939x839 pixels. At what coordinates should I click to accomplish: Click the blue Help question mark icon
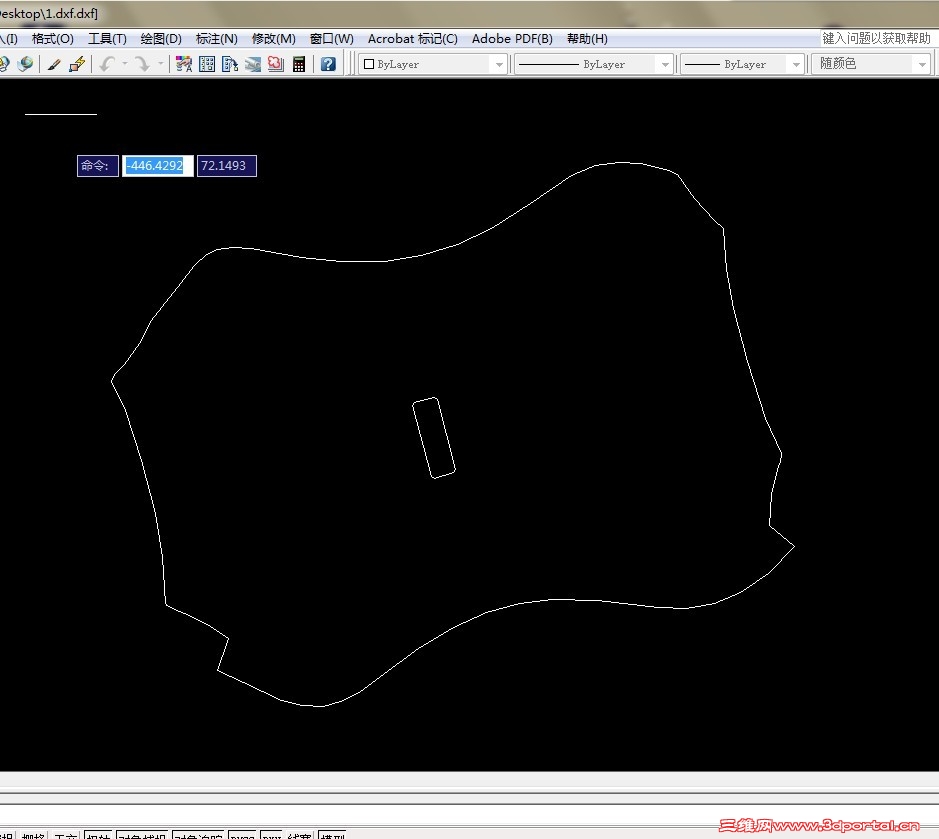point(328,64)
